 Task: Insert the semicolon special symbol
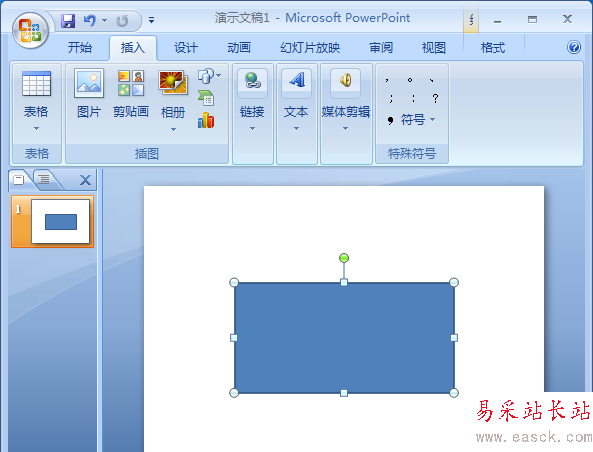pos(391,99)
